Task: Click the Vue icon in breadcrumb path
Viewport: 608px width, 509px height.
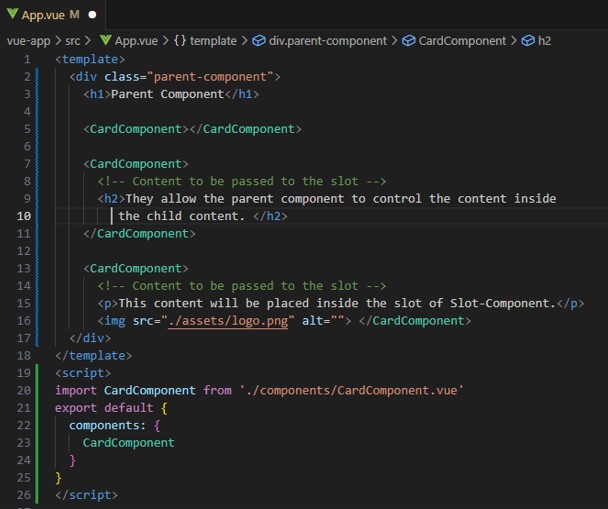Action: [x=105, y=40]
